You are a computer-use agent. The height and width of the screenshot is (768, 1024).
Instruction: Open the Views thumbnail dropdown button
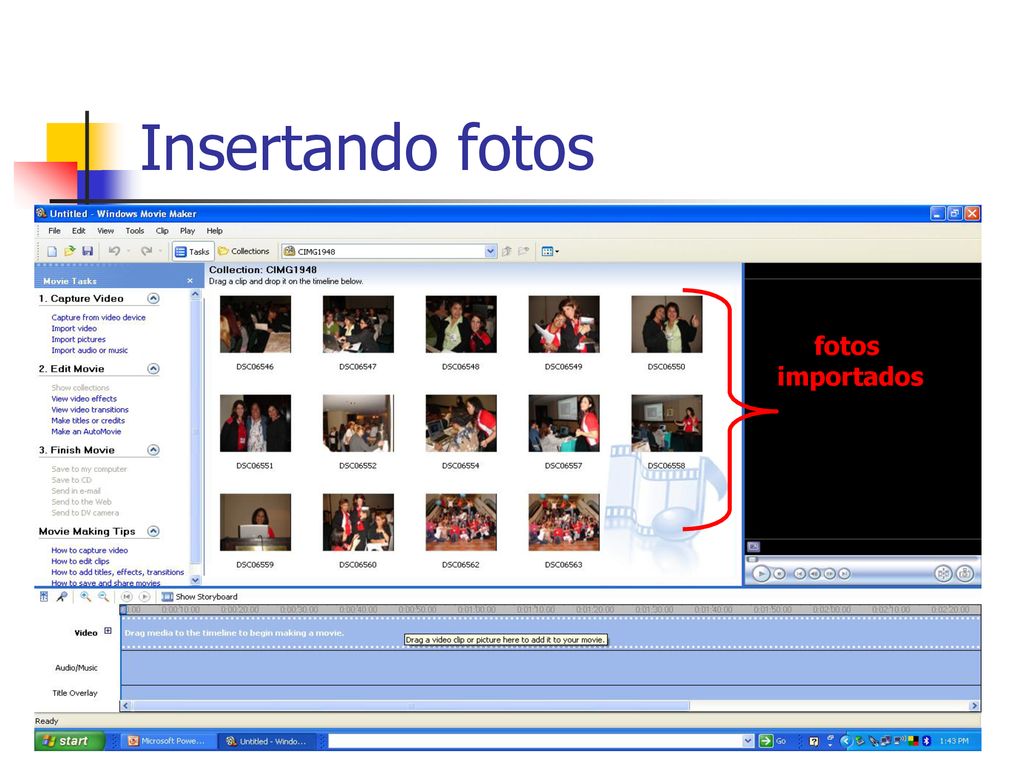coord(550,251)
